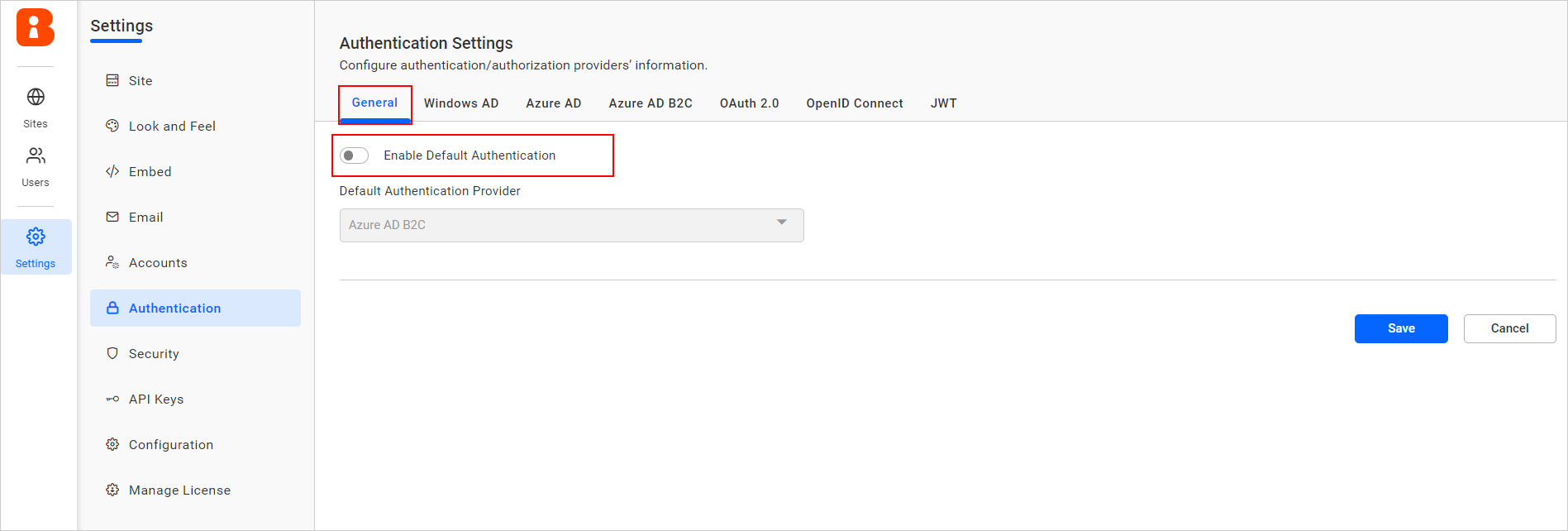Click the Settings label in left rail
1568x531 pixels.
(x=36, y=263)
